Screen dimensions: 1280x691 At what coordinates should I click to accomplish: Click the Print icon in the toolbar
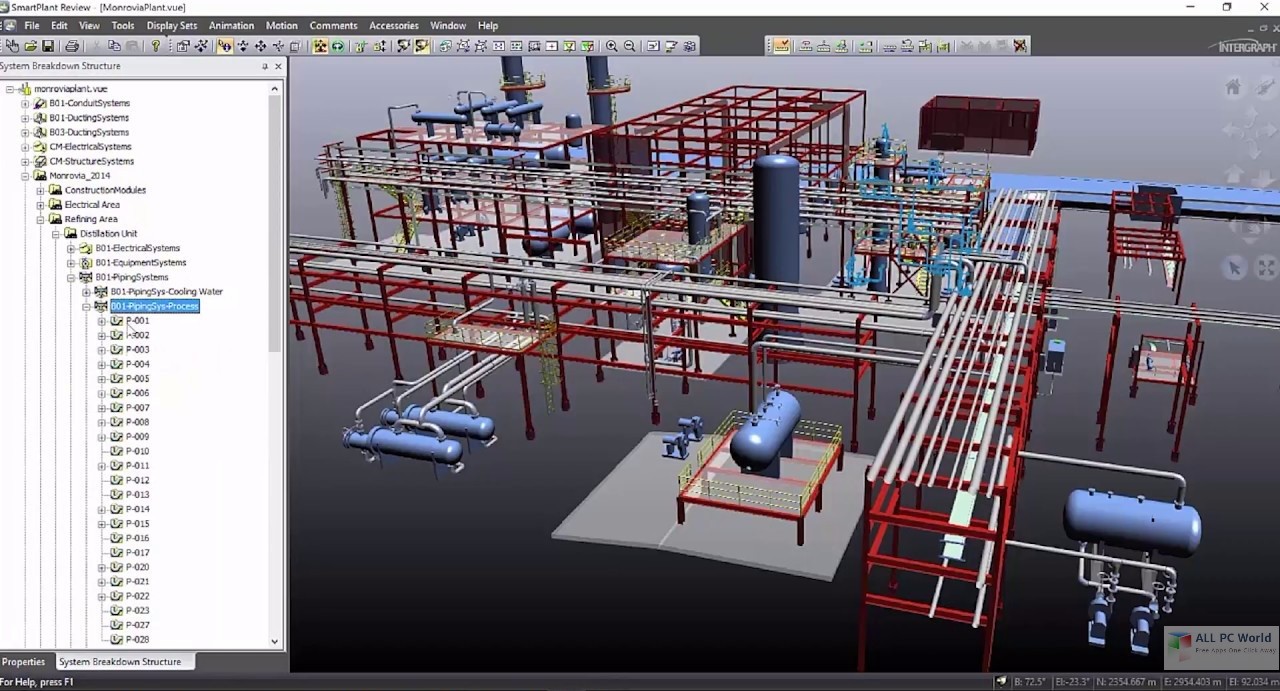coord(70,46)
